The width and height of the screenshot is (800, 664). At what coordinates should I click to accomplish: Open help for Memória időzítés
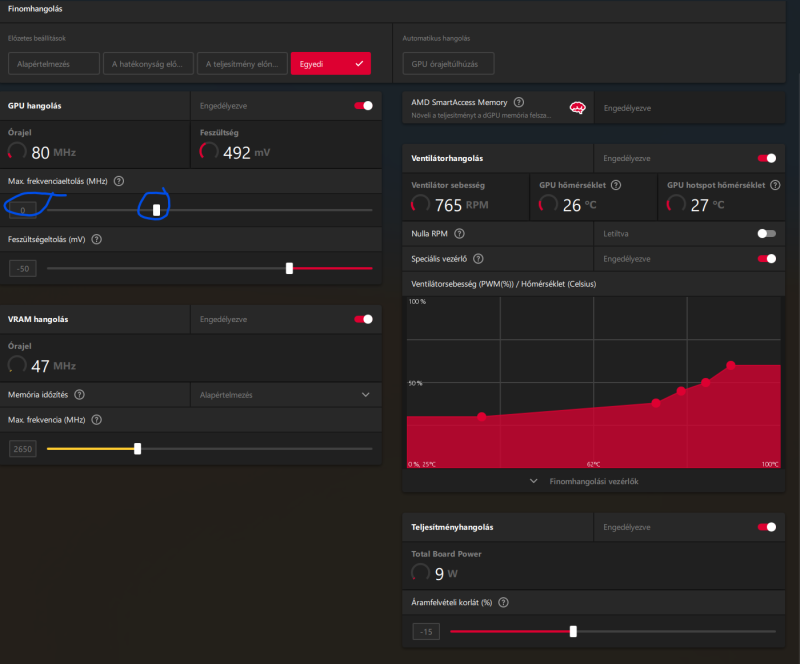pyautogui.click(x=80, y=395)
